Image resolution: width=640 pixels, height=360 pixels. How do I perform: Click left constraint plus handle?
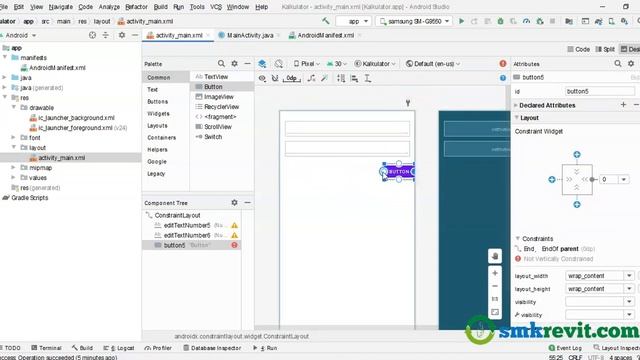(552, 179)
